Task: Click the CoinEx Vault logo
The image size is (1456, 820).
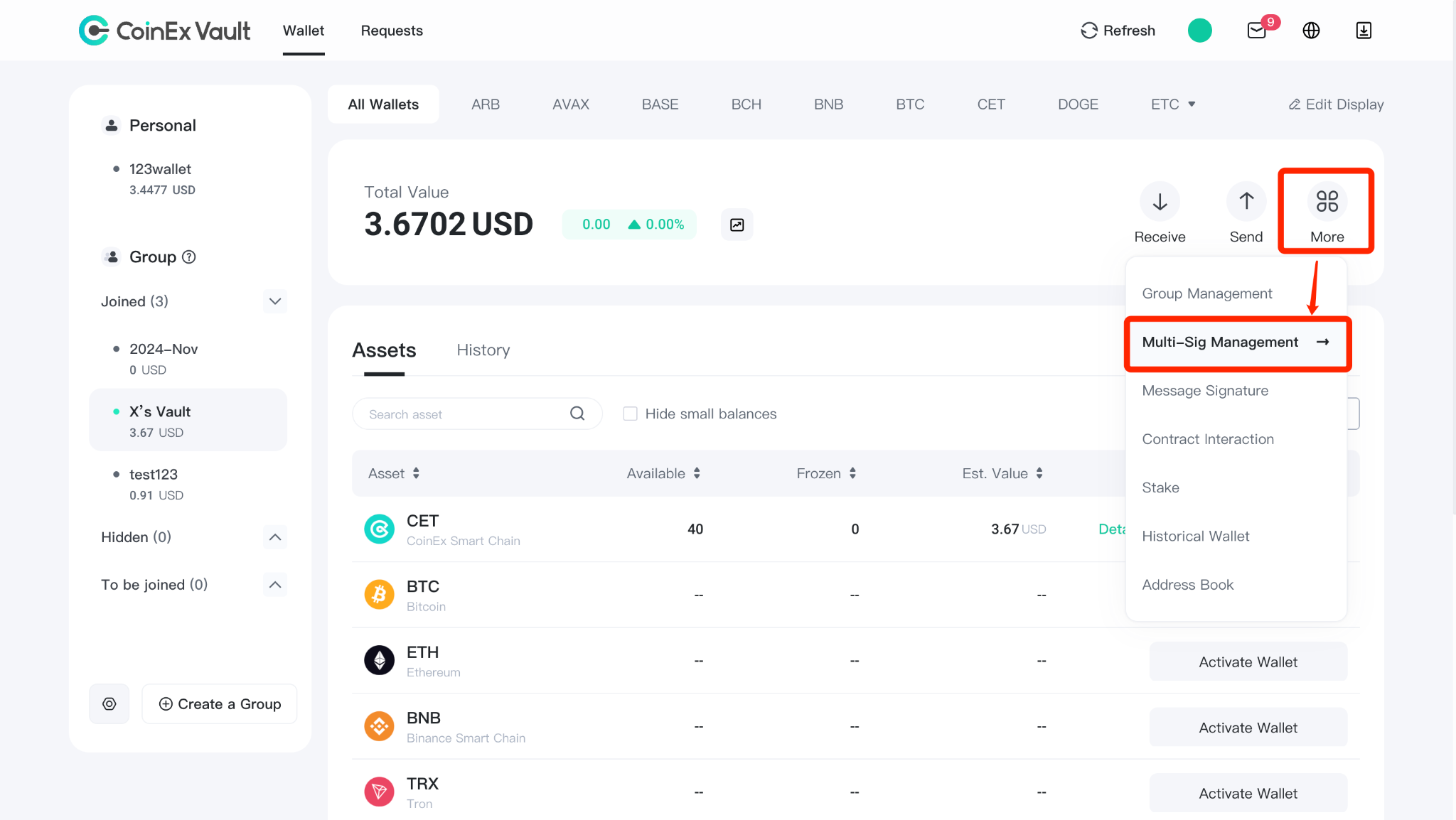Action: 164,31
